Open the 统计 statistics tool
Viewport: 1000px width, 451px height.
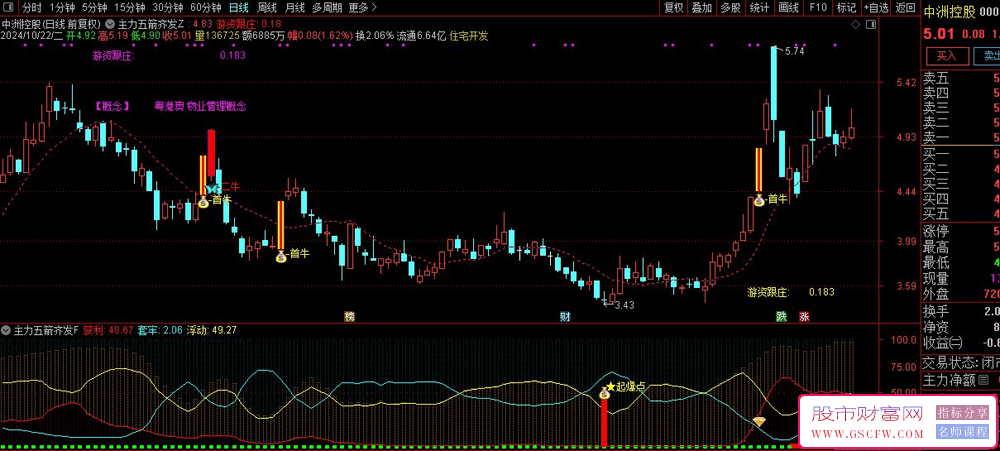point(760,8)
